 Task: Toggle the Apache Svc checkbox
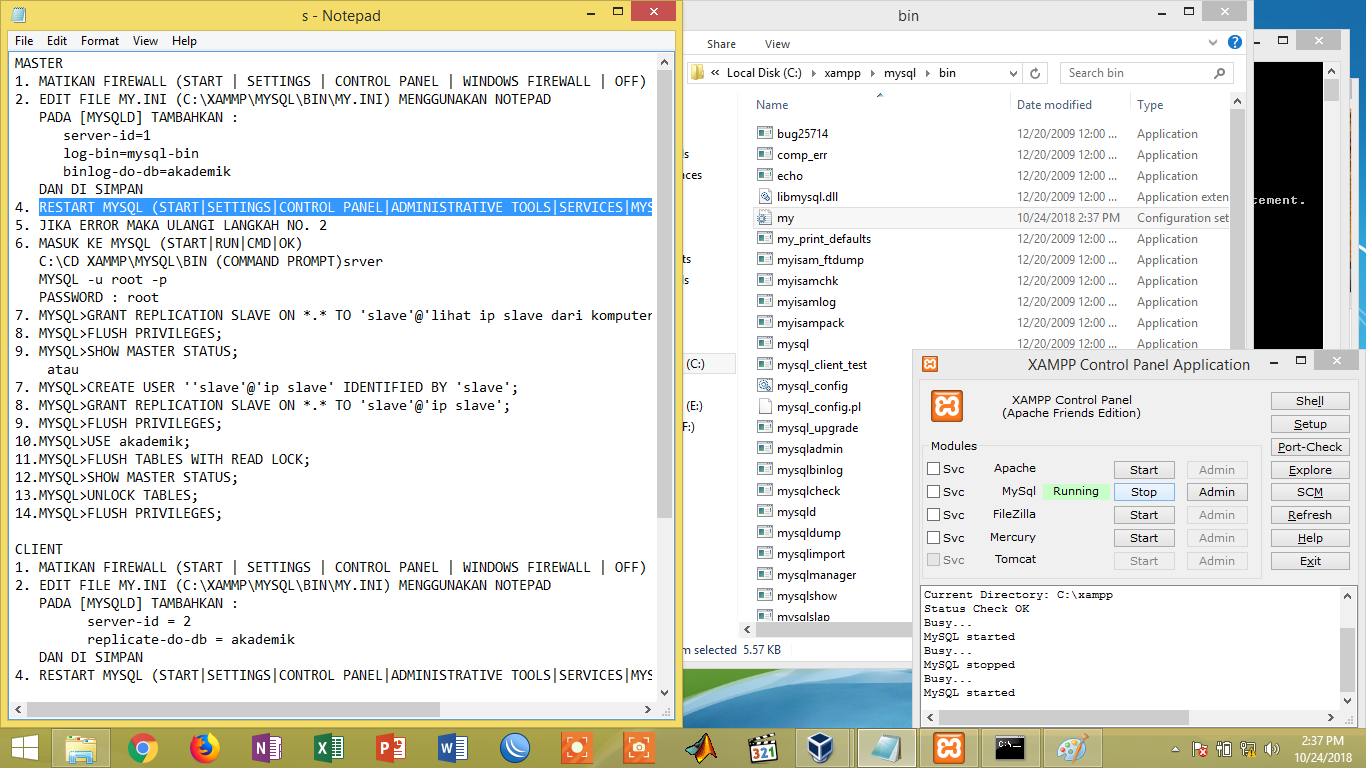tap(933, 468)
